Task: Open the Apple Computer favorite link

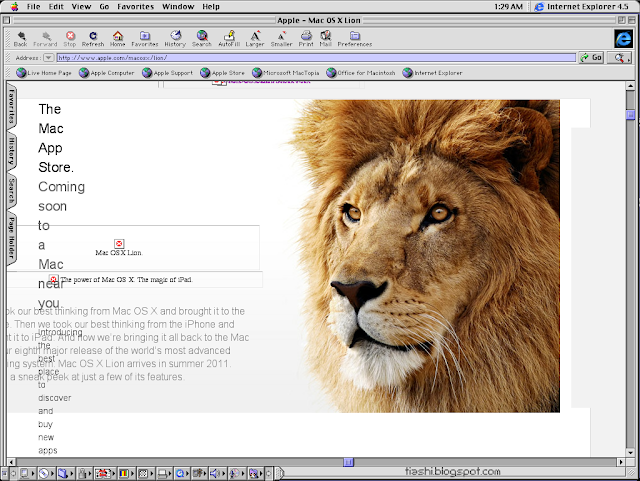Action: point(107,73)
